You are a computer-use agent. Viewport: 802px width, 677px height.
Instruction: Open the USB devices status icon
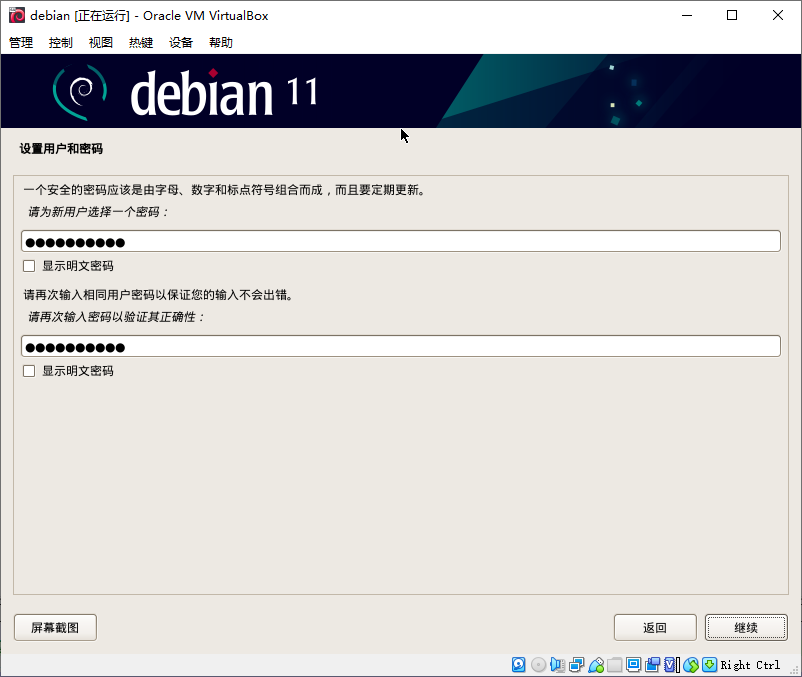tap(596, 664)
